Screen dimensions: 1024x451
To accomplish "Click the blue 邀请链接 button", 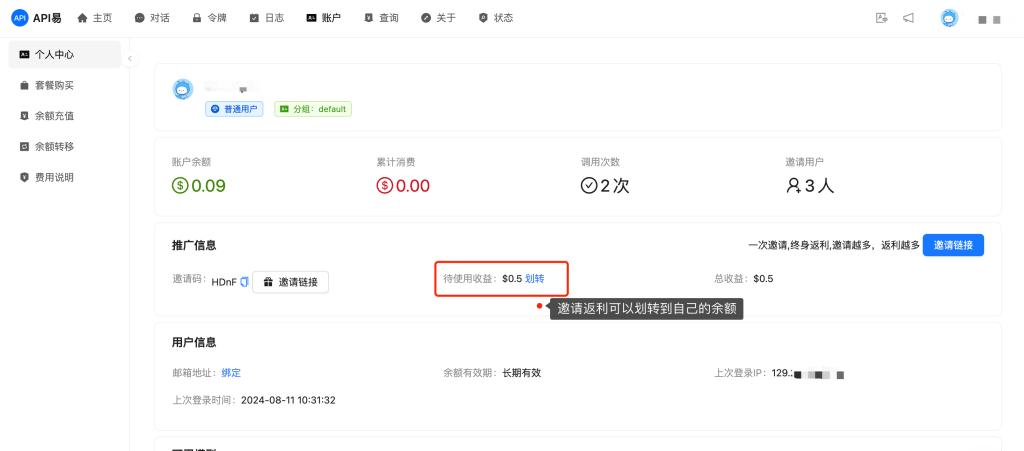I will click(953, 245).
